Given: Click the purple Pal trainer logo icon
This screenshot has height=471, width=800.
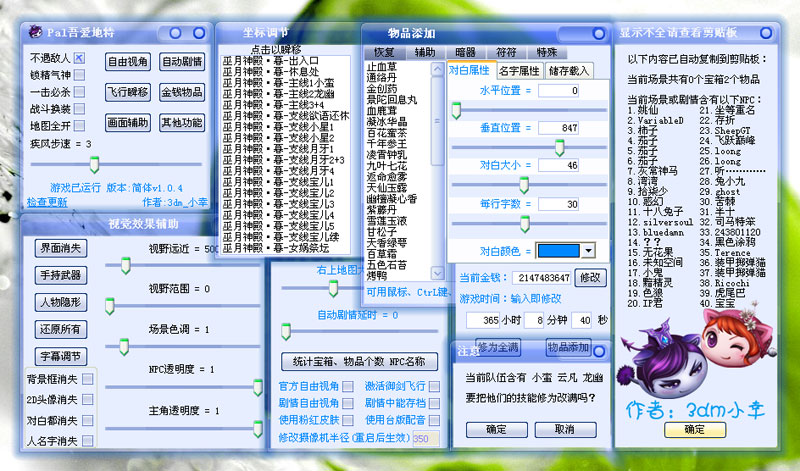Looking at the screenshot, I should [x=35, y=31].
